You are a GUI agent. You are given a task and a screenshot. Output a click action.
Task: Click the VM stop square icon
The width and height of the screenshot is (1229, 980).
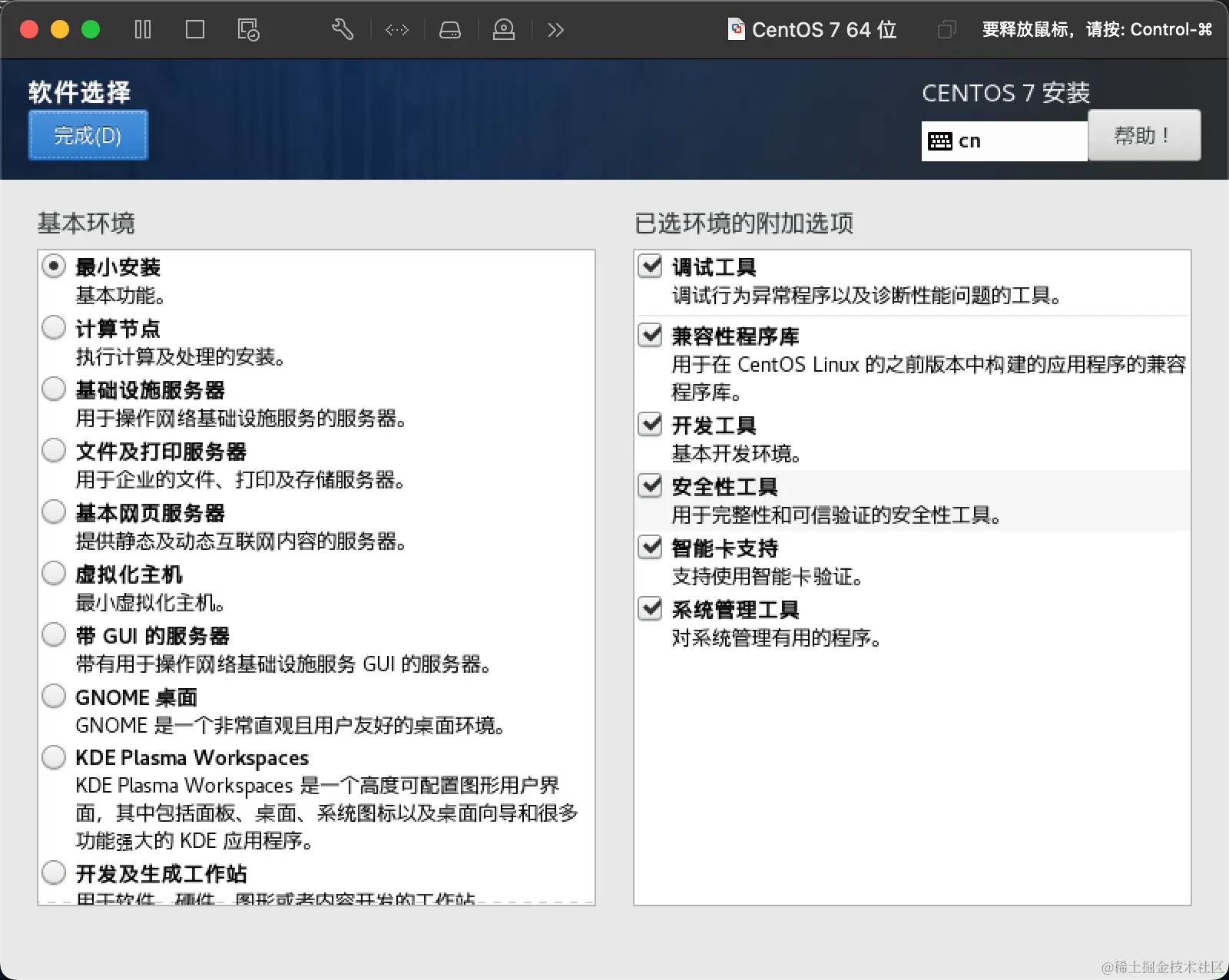coord(195,30)
